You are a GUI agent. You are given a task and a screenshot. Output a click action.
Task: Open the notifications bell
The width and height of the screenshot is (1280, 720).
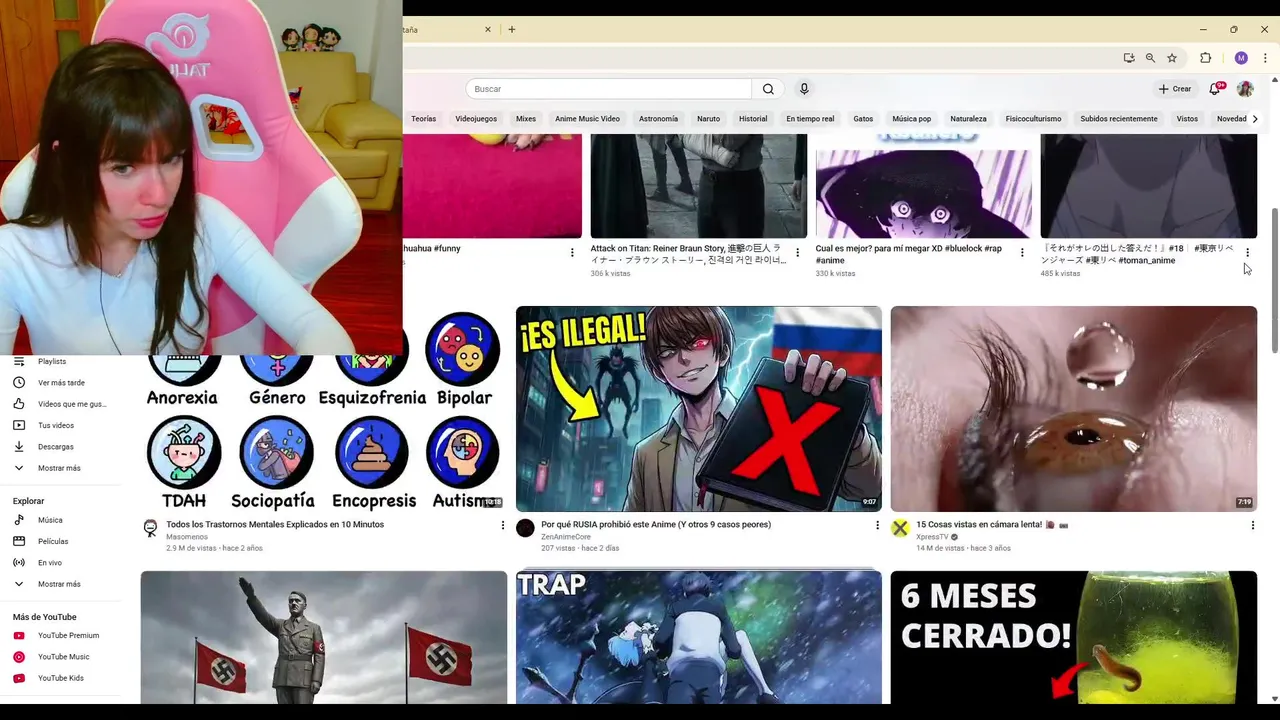(1215, 89)
